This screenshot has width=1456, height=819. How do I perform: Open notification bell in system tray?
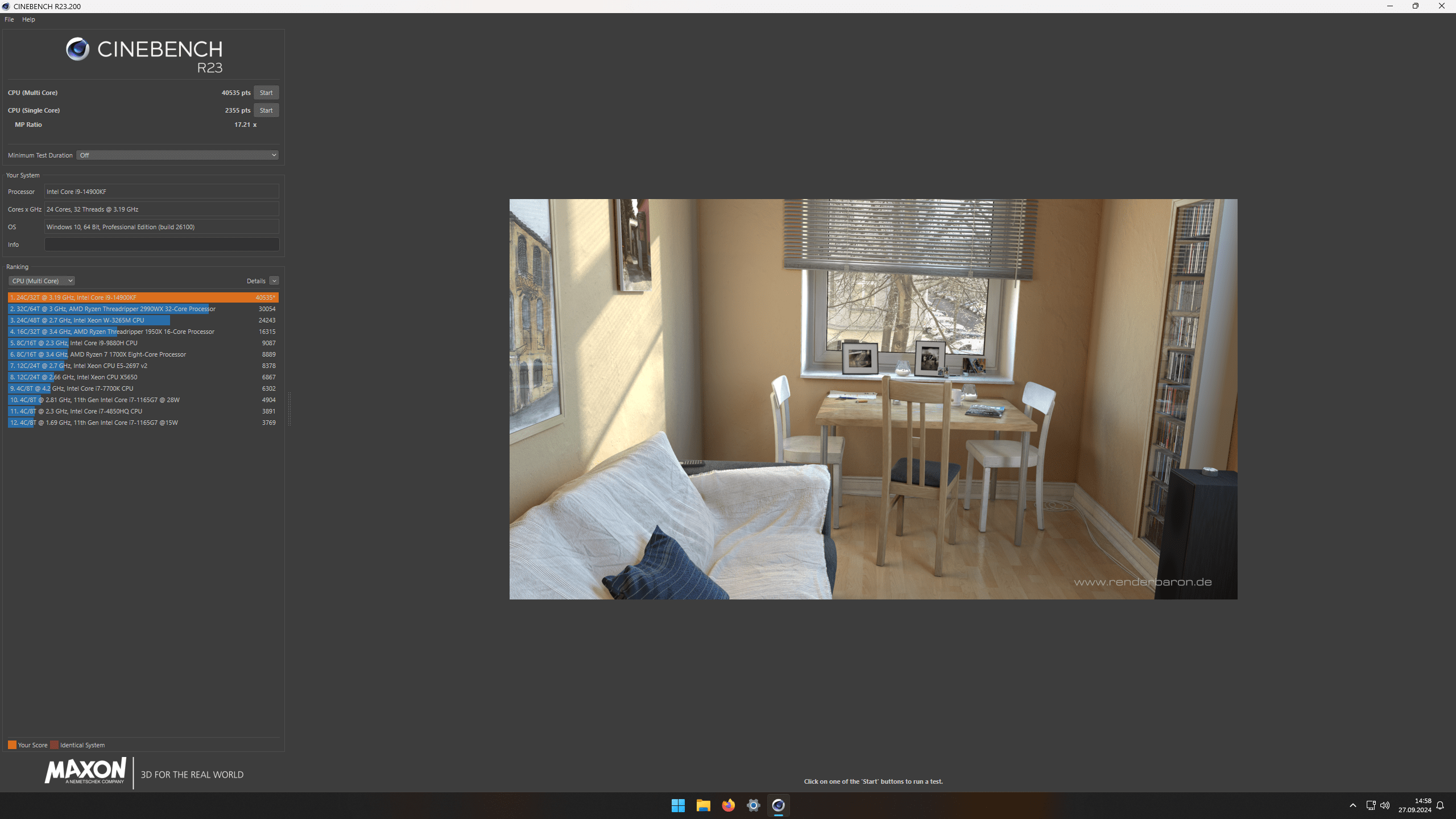coord(1440,805)
